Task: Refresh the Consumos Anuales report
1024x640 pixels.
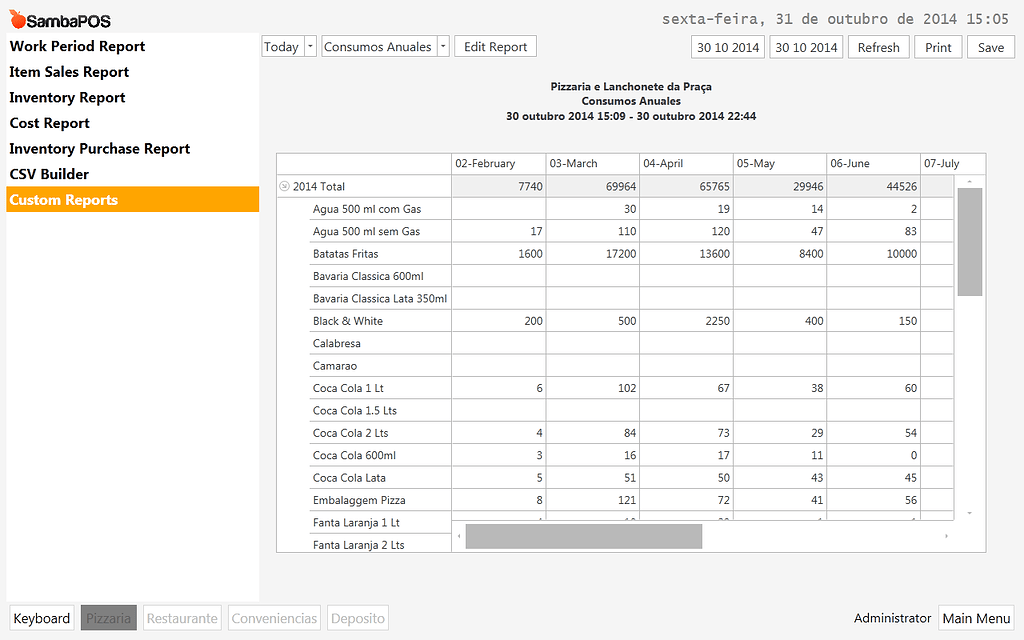Action: [x=878, y=46]
